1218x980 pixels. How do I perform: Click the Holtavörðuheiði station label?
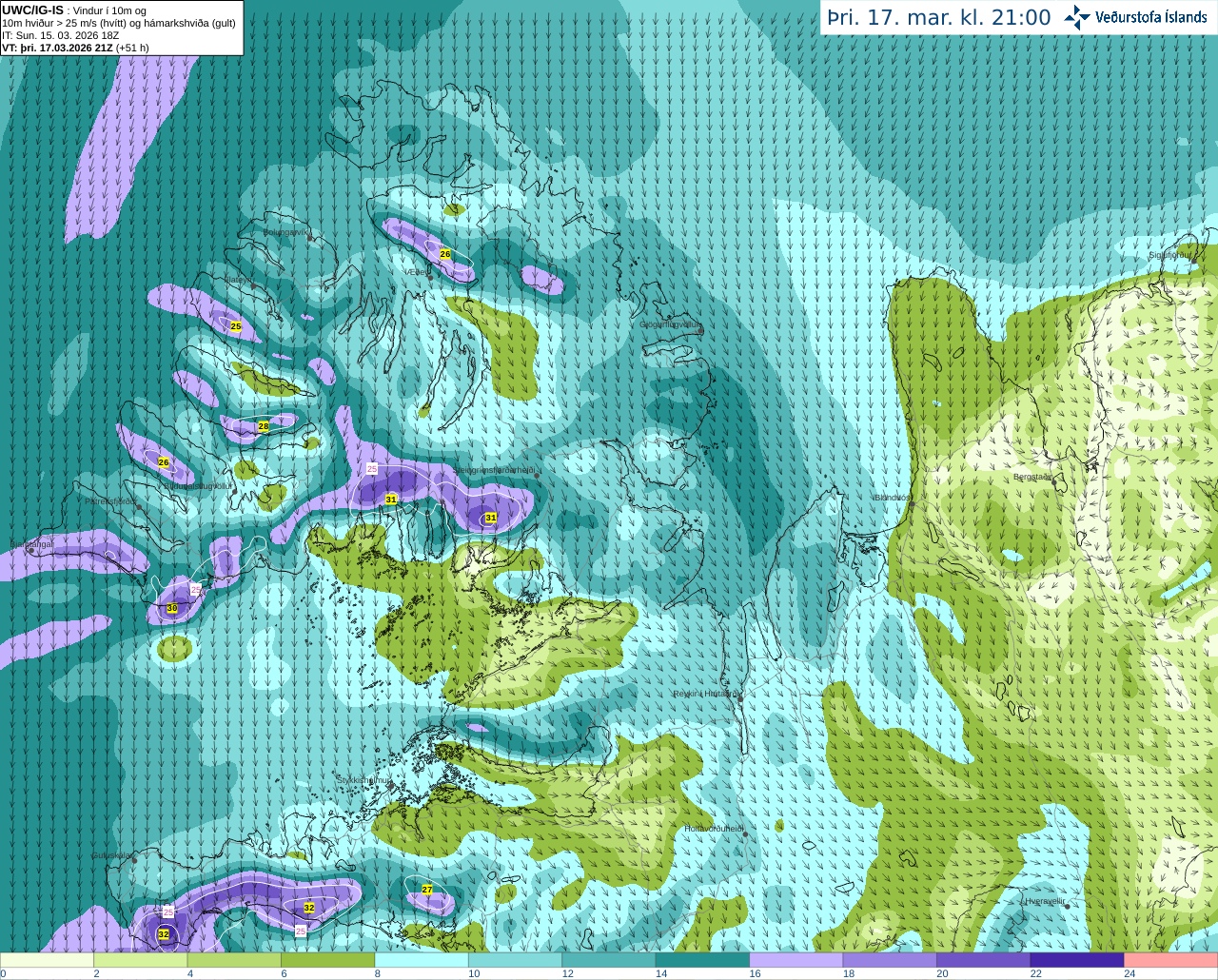(x=714, y=829)
